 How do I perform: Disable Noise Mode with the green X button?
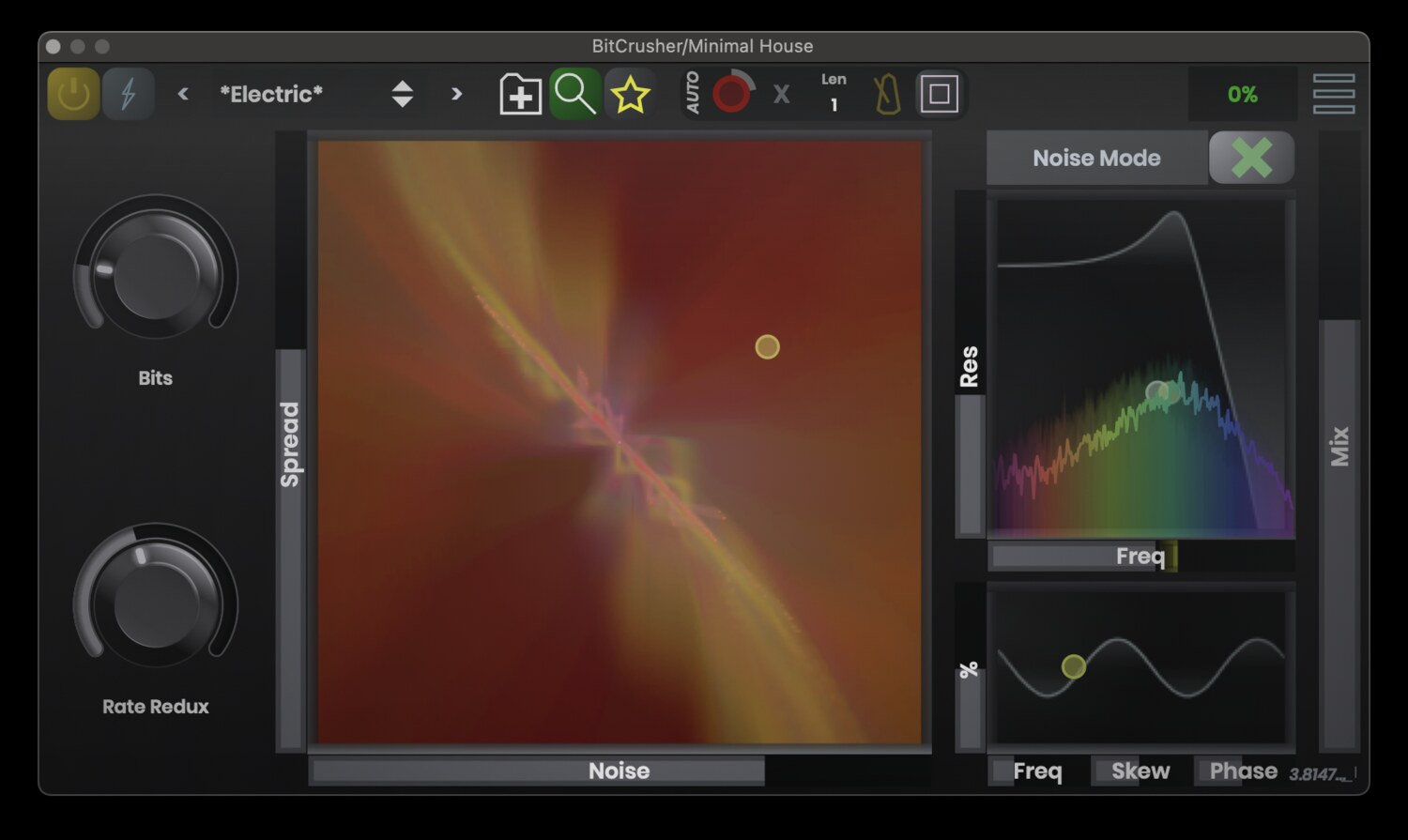pyautogui.click(x=1252, y=158)
